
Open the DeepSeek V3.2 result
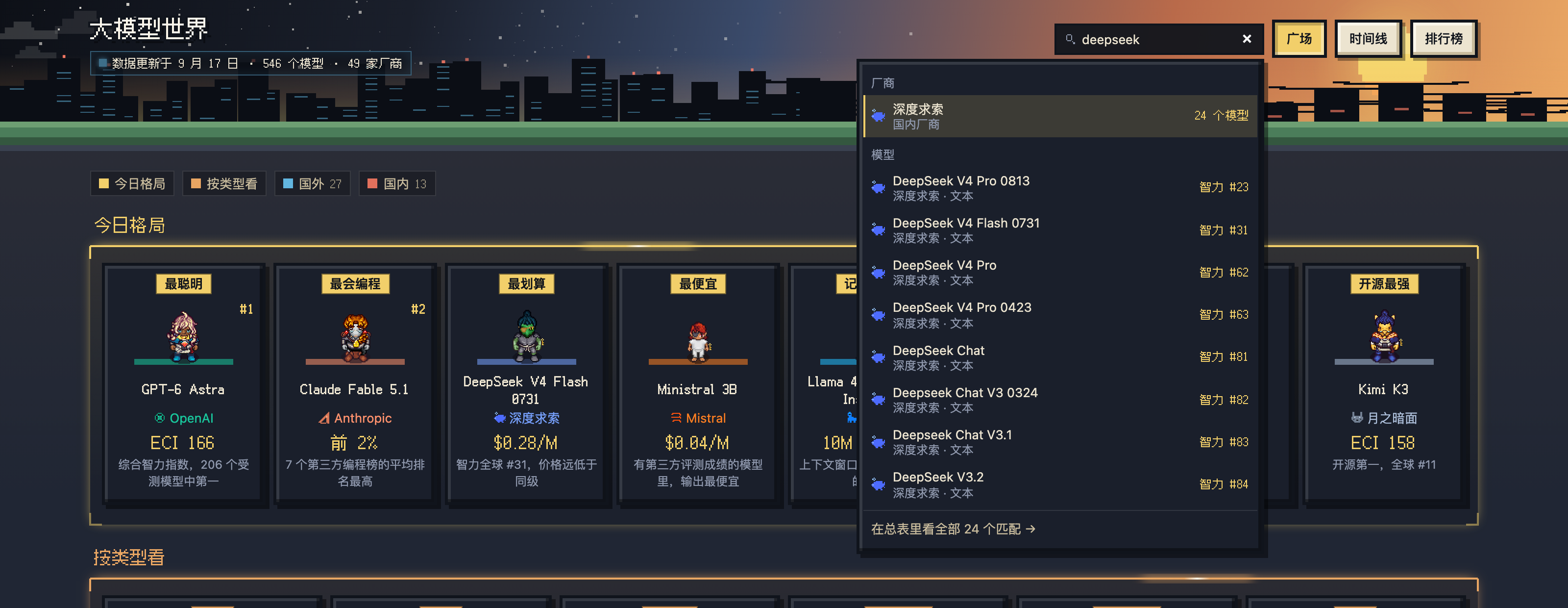click(1060, 484)
